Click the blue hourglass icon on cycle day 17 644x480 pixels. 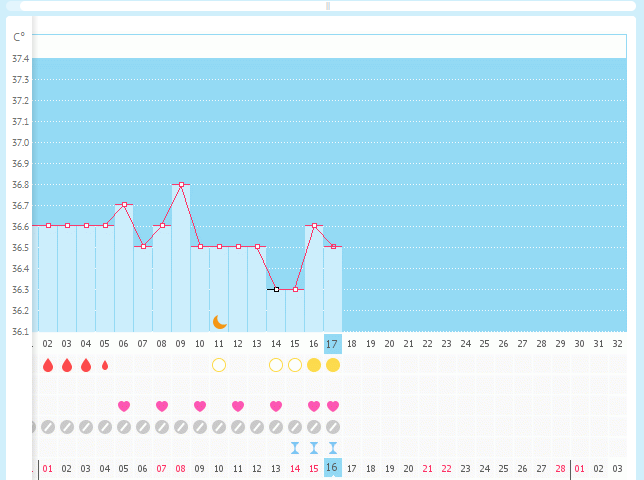(x=333, y=447)
